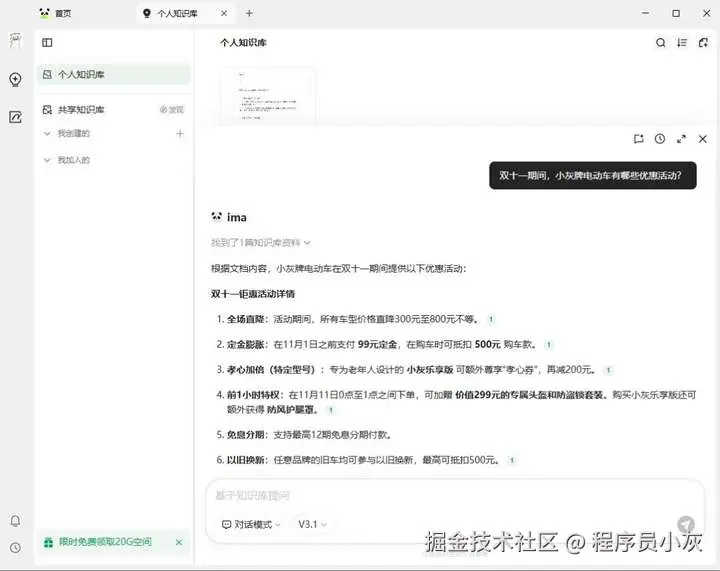Dismiss the 20G空间 promo banner
720x571 pixels.
coord(179,543)
